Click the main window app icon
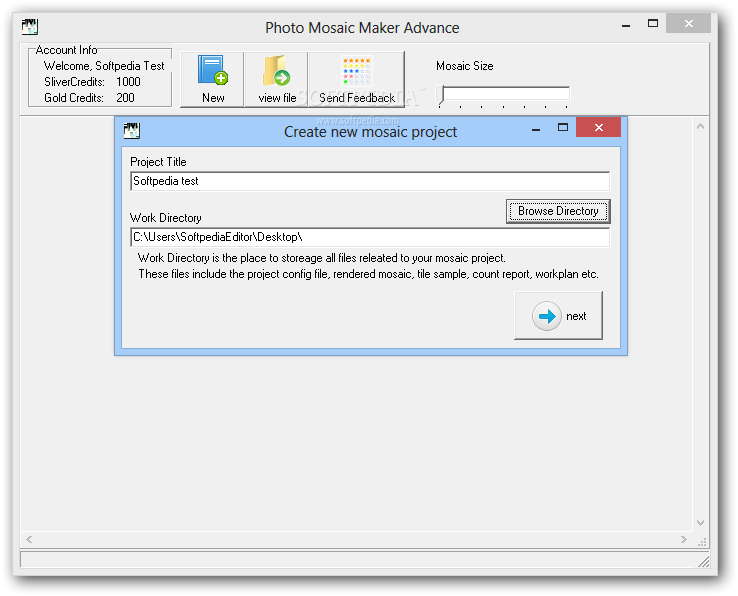Viewport: 738px width, 596px height. pos(30,27)
